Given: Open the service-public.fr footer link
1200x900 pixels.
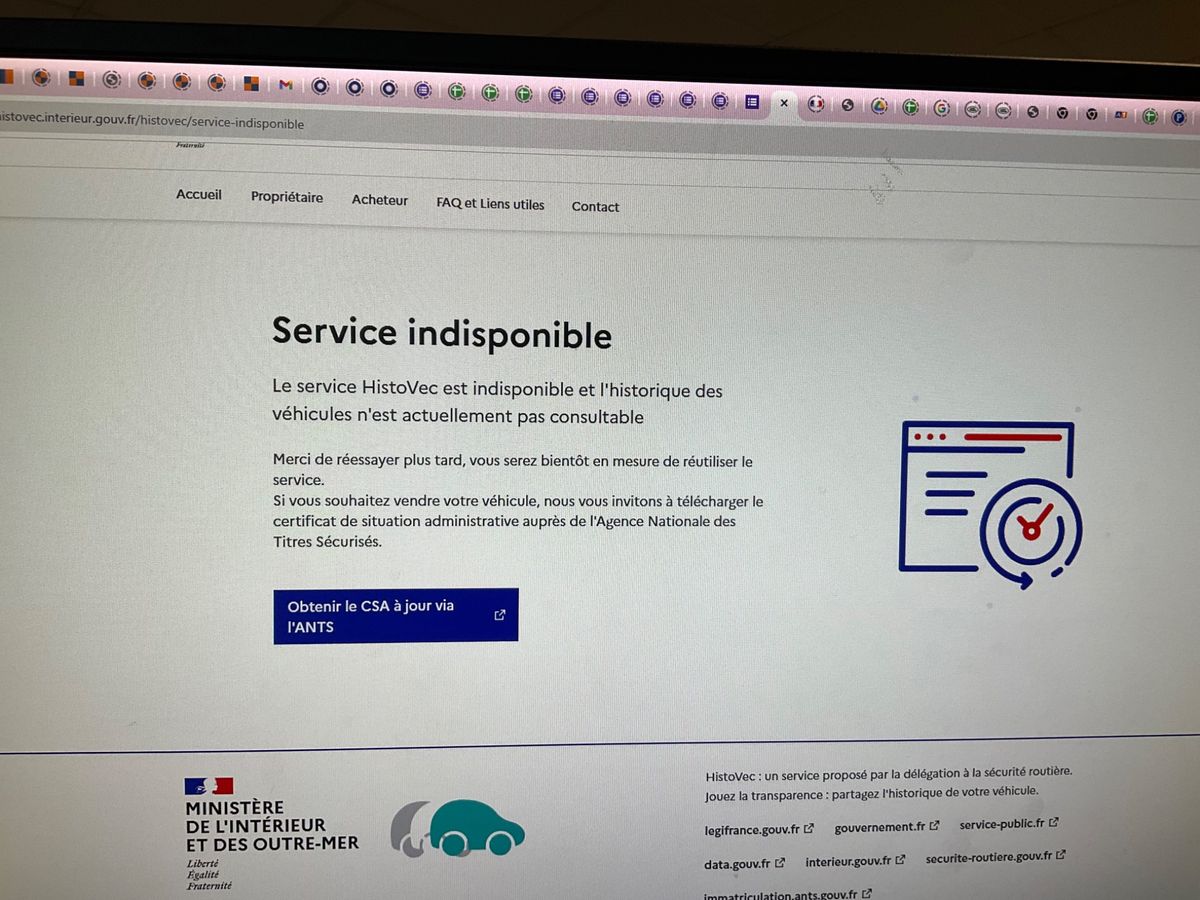Looking at the screenshot, I should click(1009, 825).
